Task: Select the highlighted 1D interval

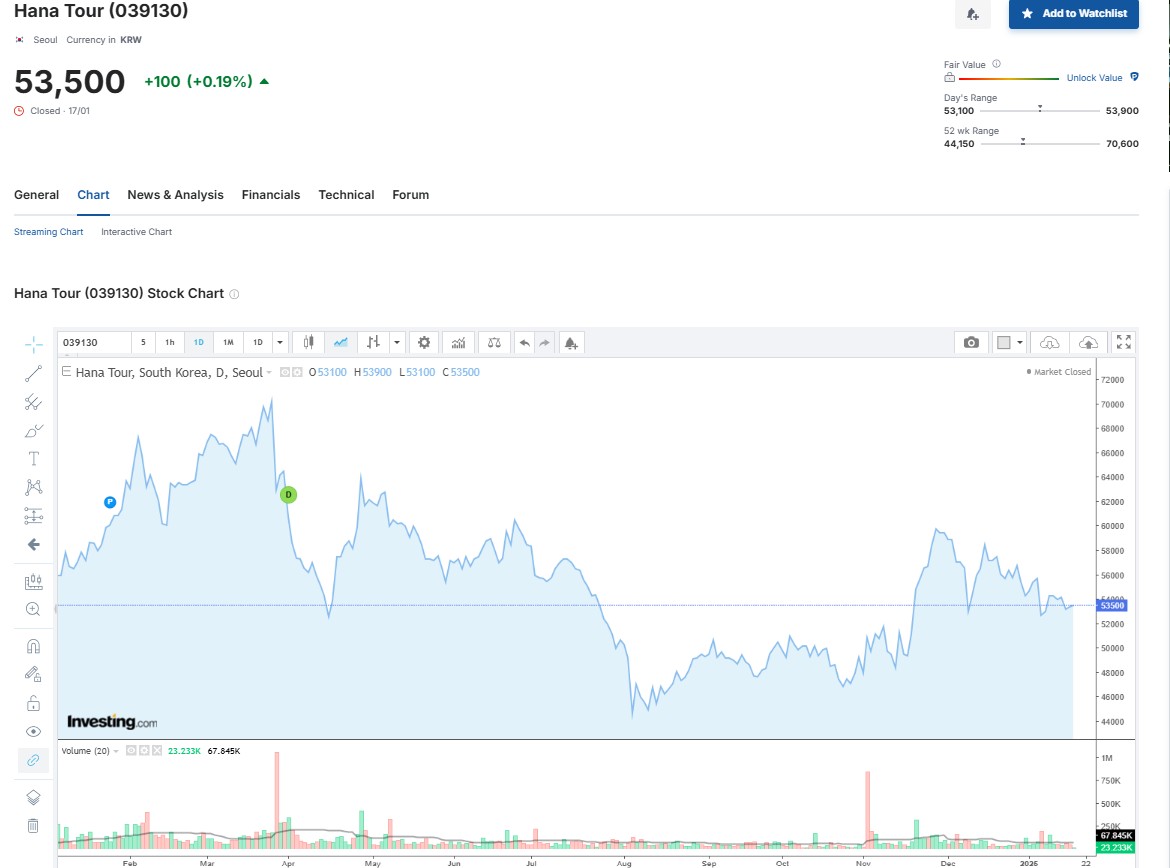Action: [x=198, y=343]
